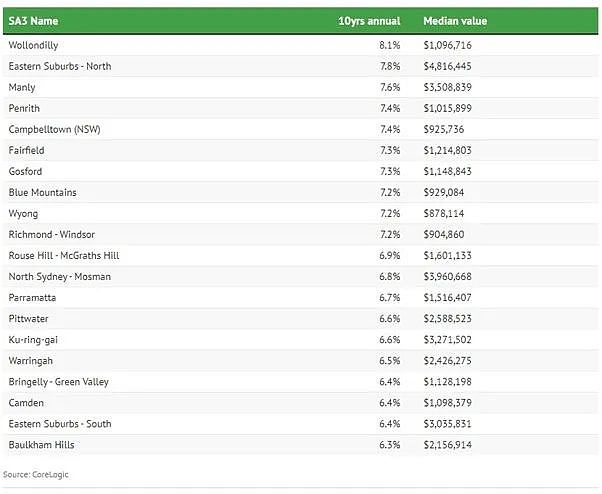
Task: Click the SA3 Name column header
Action: pyautogui.click(x=33, y=21)
